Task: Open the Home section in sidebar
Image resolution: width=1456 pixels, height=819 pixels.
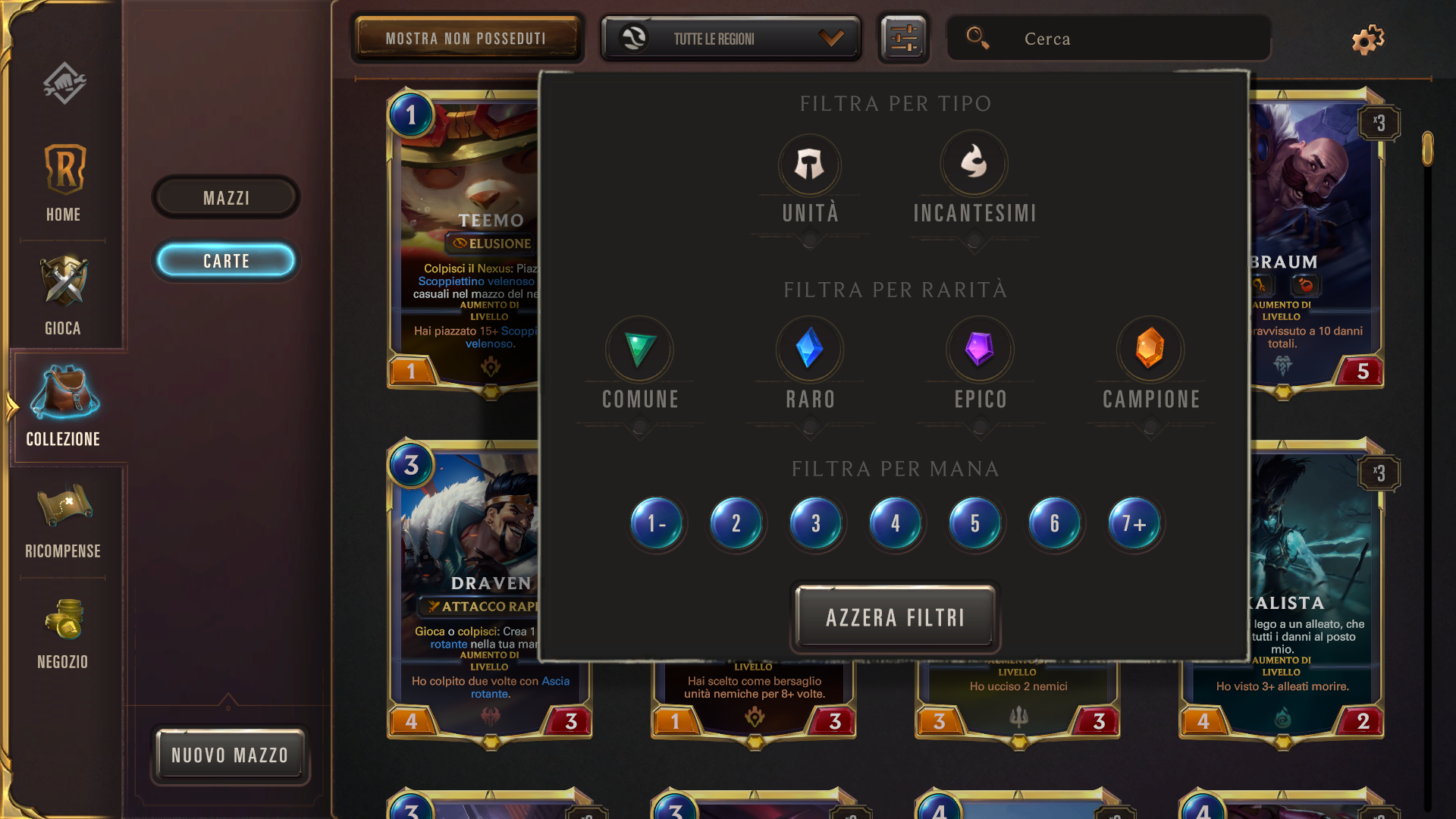Action: [x=64, y=183]
